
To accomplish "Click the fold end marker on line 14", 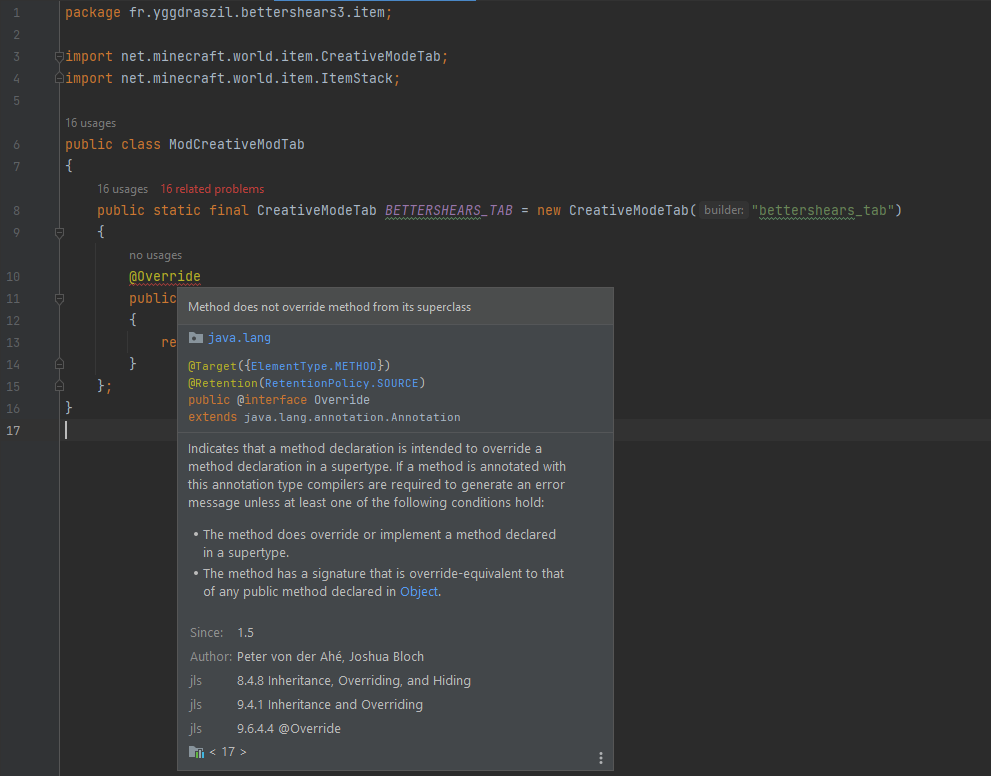I will pos(59,364).
